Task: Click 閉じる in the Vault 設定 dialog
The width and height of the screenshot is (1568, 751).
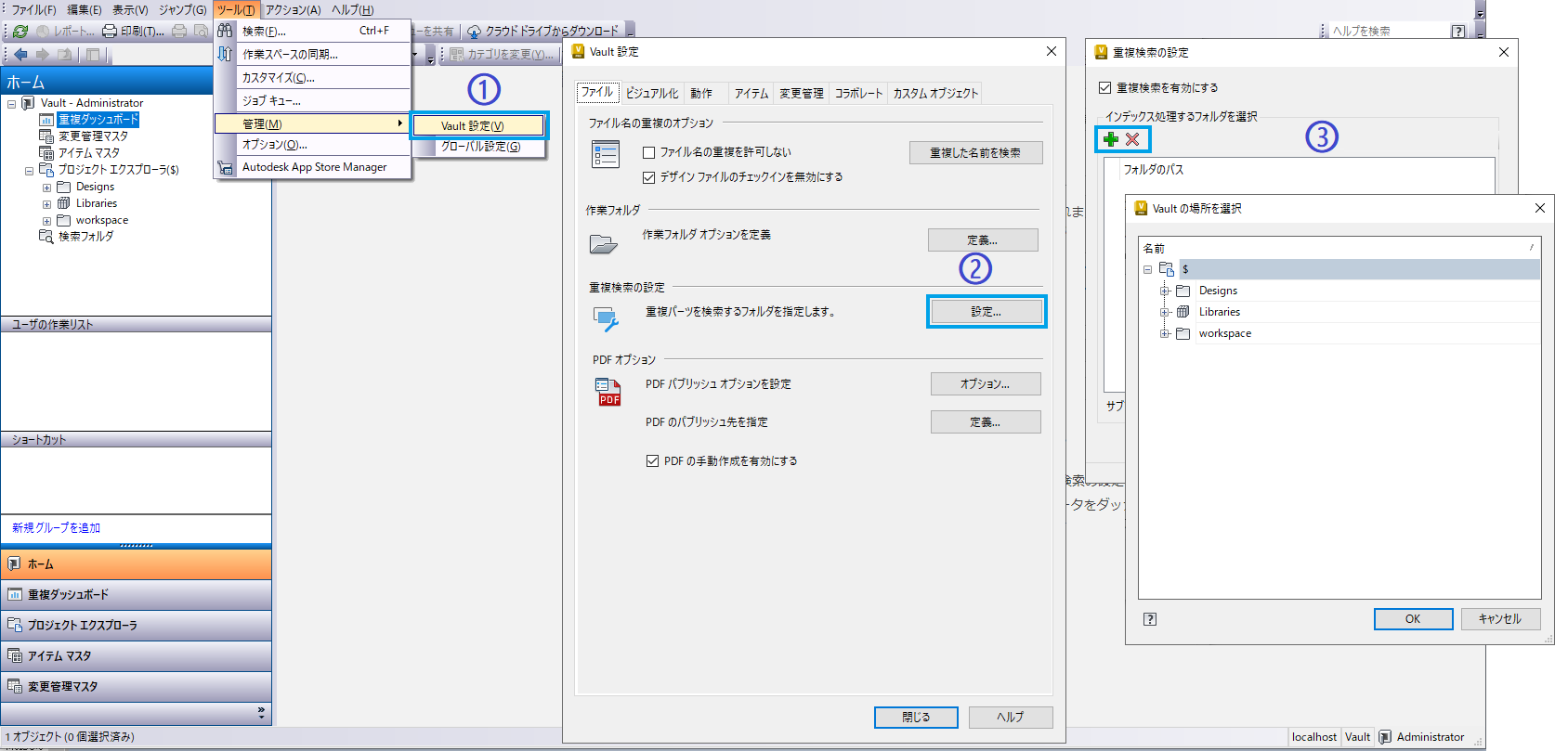Action: pos(916,717)
